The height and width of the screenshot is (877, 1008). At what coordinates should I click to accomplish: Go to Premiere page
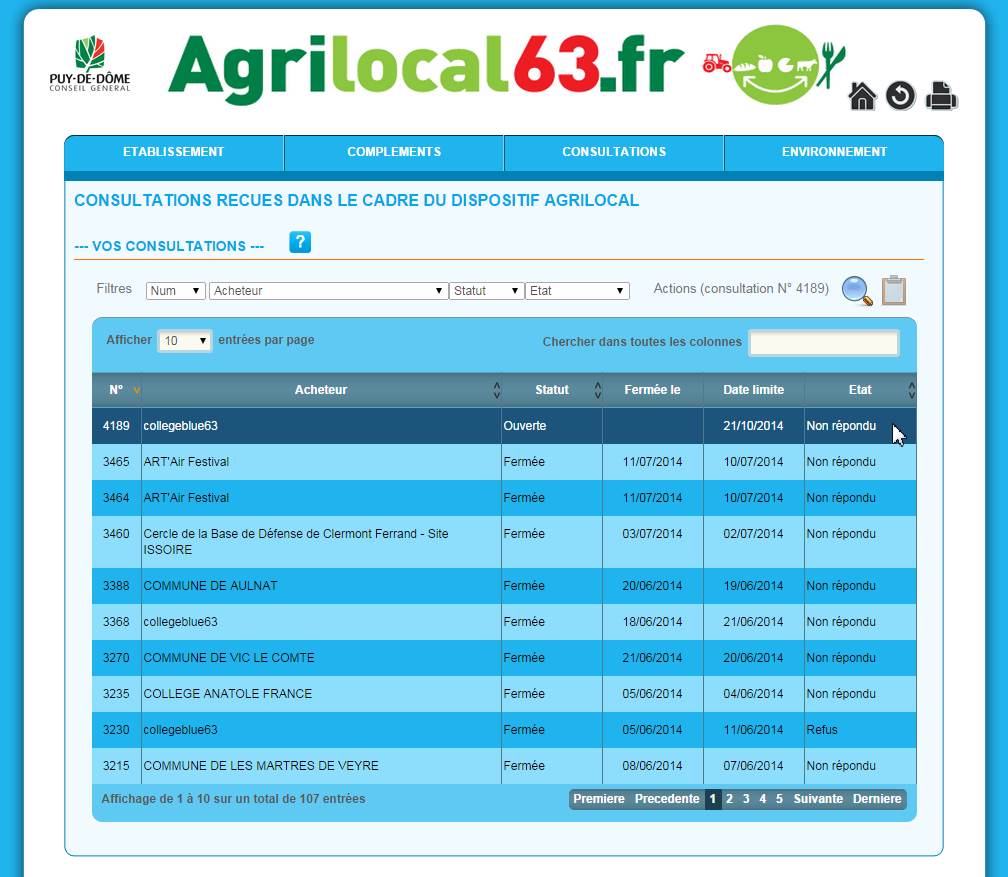[598, 799]
